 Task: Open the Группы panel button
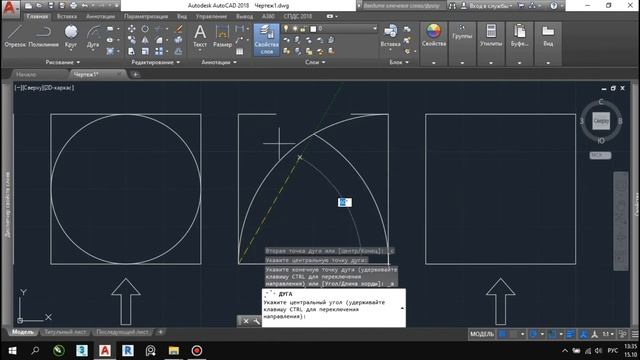462,33
